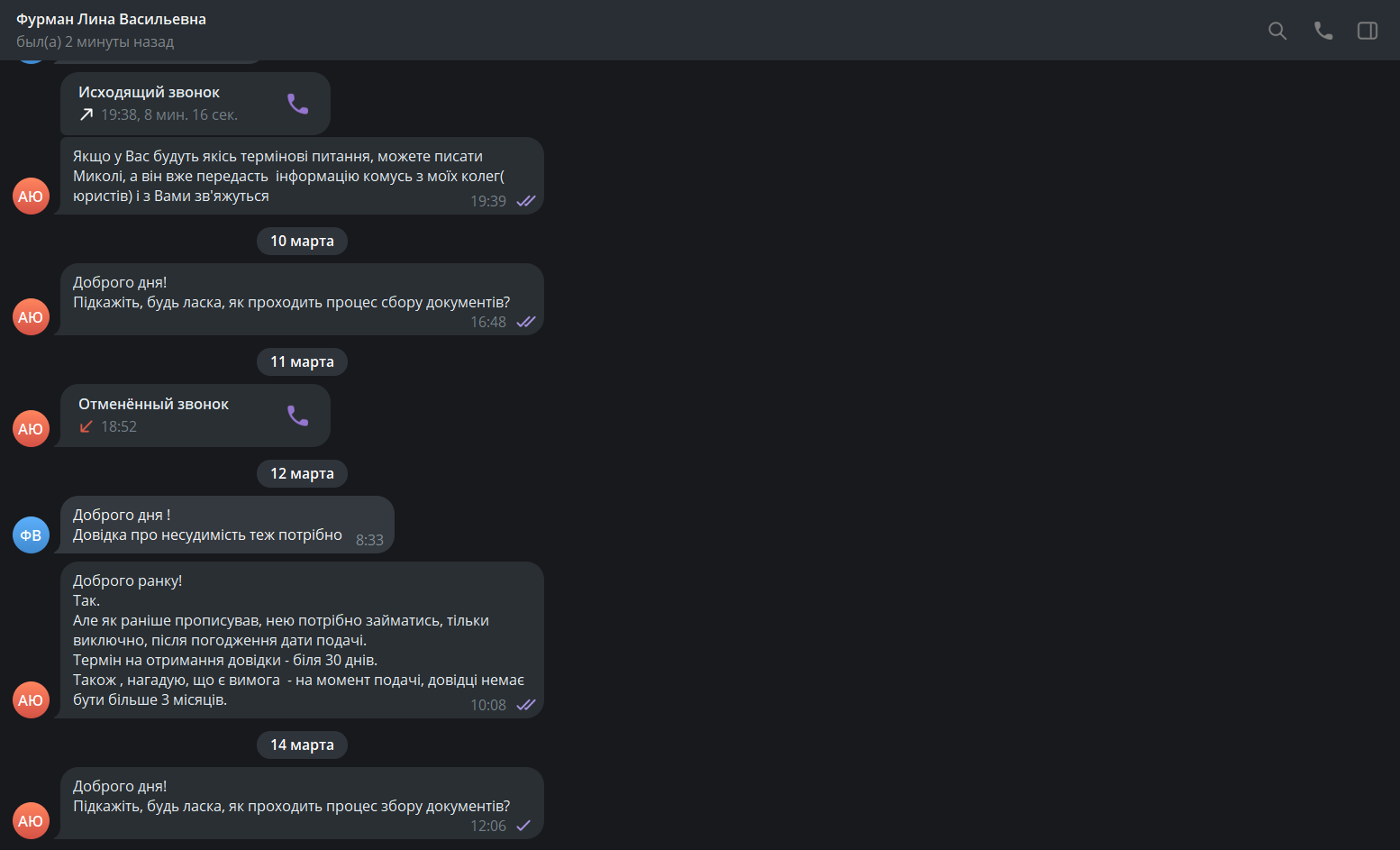Click АЮ avatar beside 12:06 message
The image size is (1400, 850).
tap(31, 820)
